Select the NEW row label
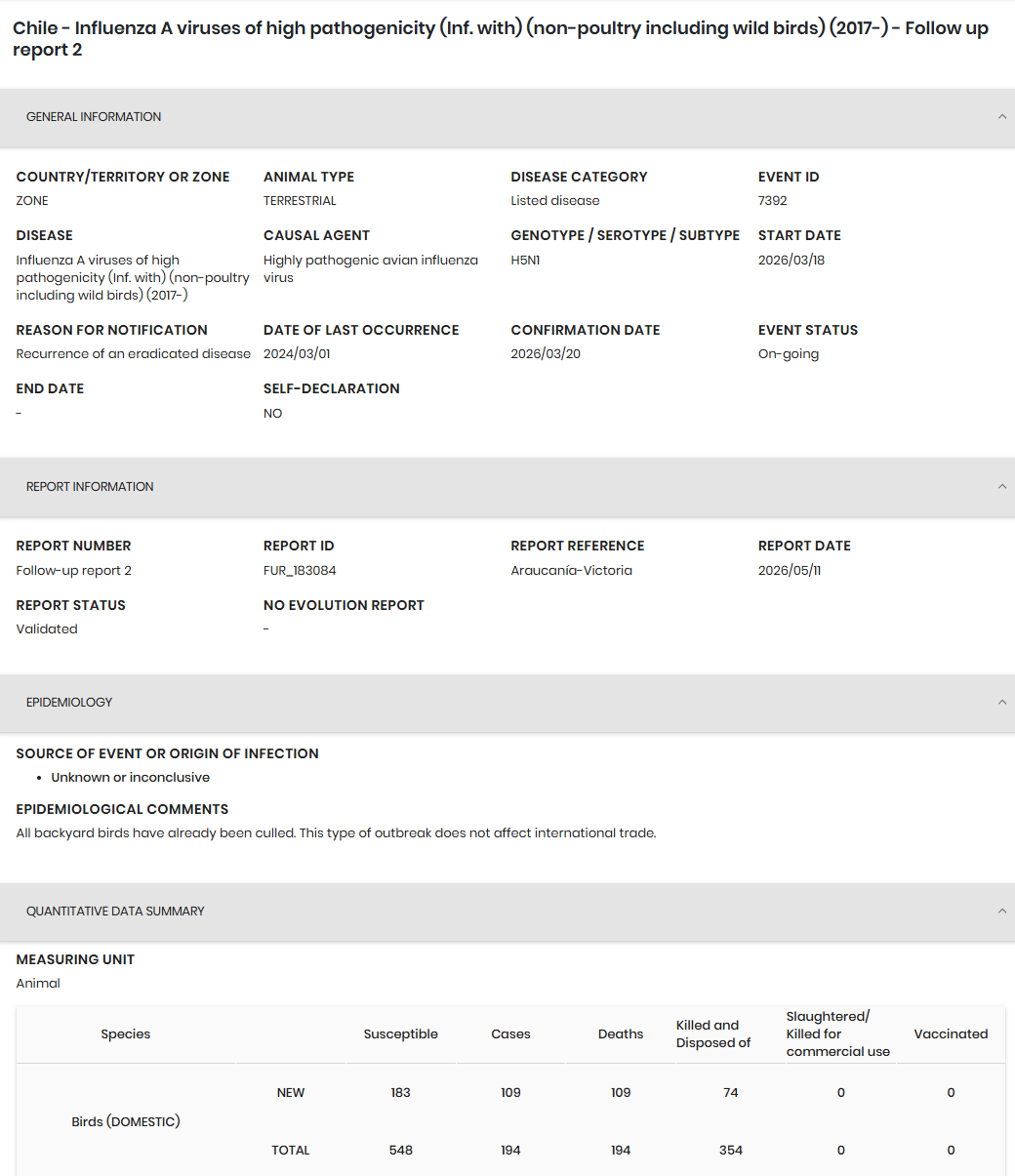This screenshot has width=1015, height=1176. coord(291,1093)
